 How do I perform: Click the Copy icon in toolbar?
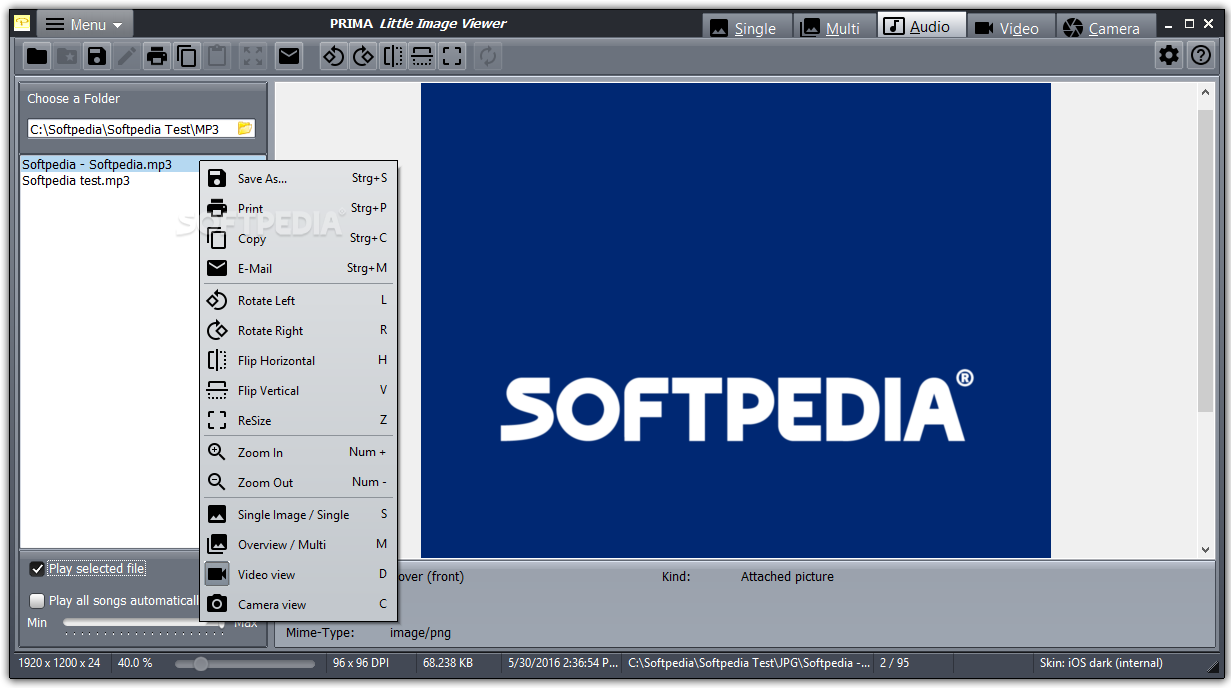pos(187,56)
